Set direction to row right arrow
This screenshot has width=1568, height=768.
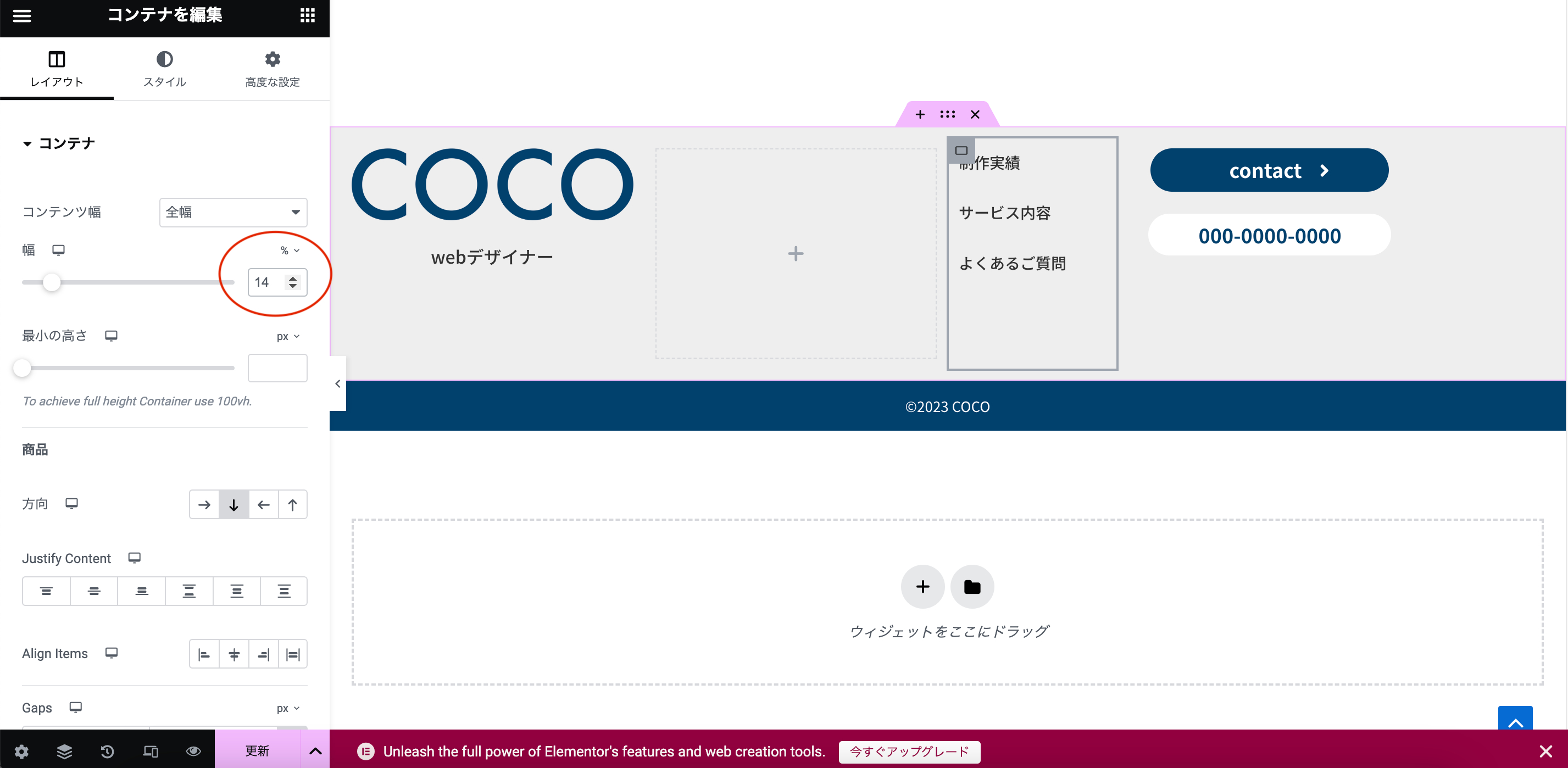(x=204, y=504)
